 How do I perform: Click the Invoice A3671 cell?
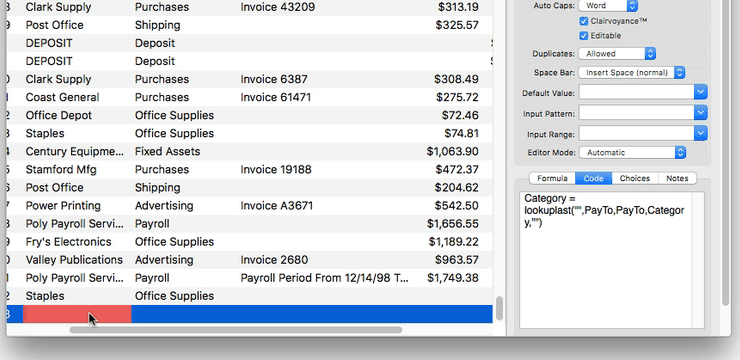coord(277,206)
